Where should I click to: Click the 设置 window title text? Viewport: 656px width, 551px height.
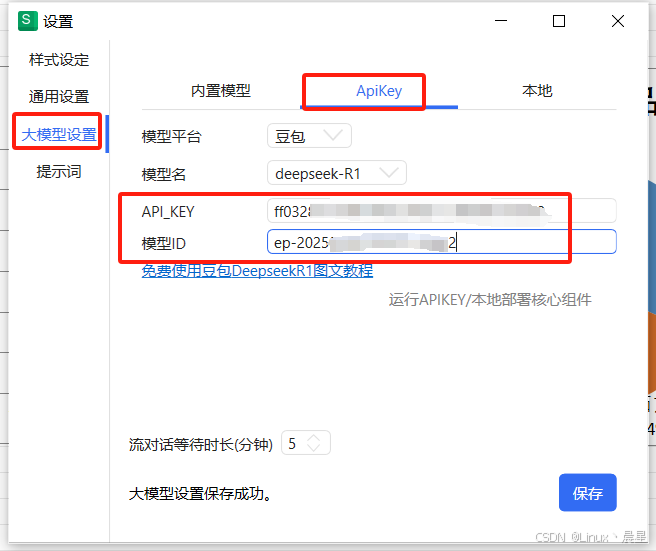[58, 21]
